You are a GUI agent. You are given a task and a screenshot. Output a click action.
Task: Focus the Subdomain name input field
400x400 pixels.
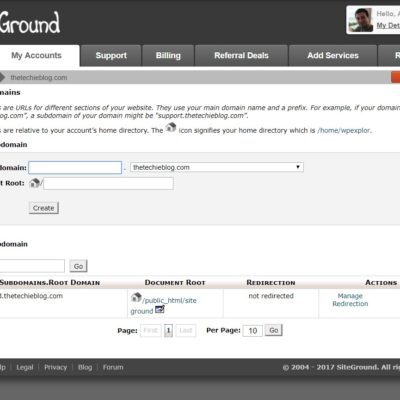coord(75,167)
